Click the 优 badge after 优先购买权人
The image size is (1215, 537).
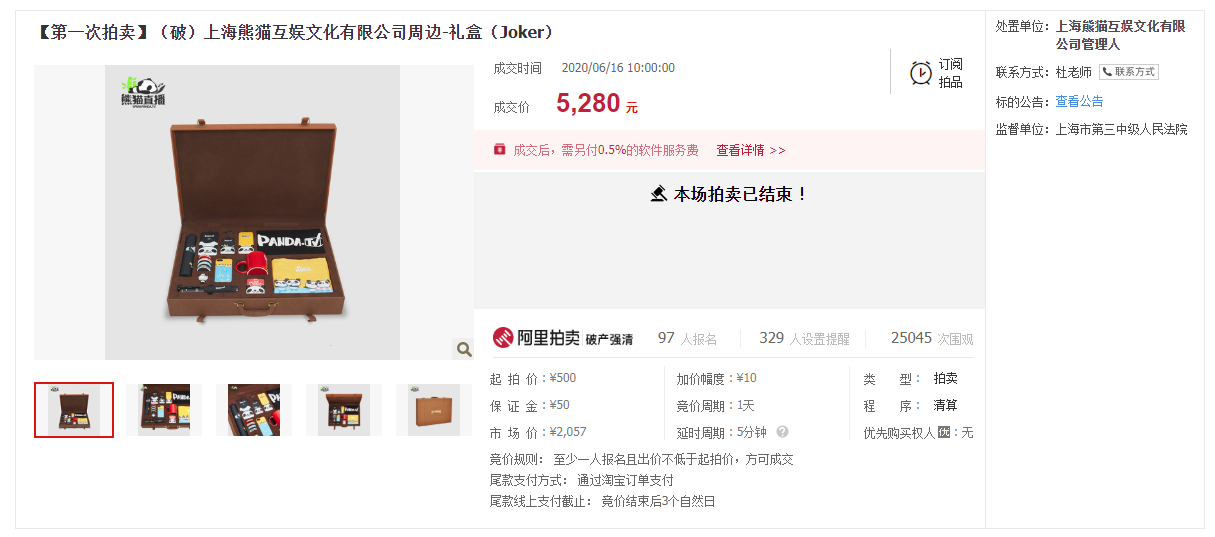pos(943,433)
